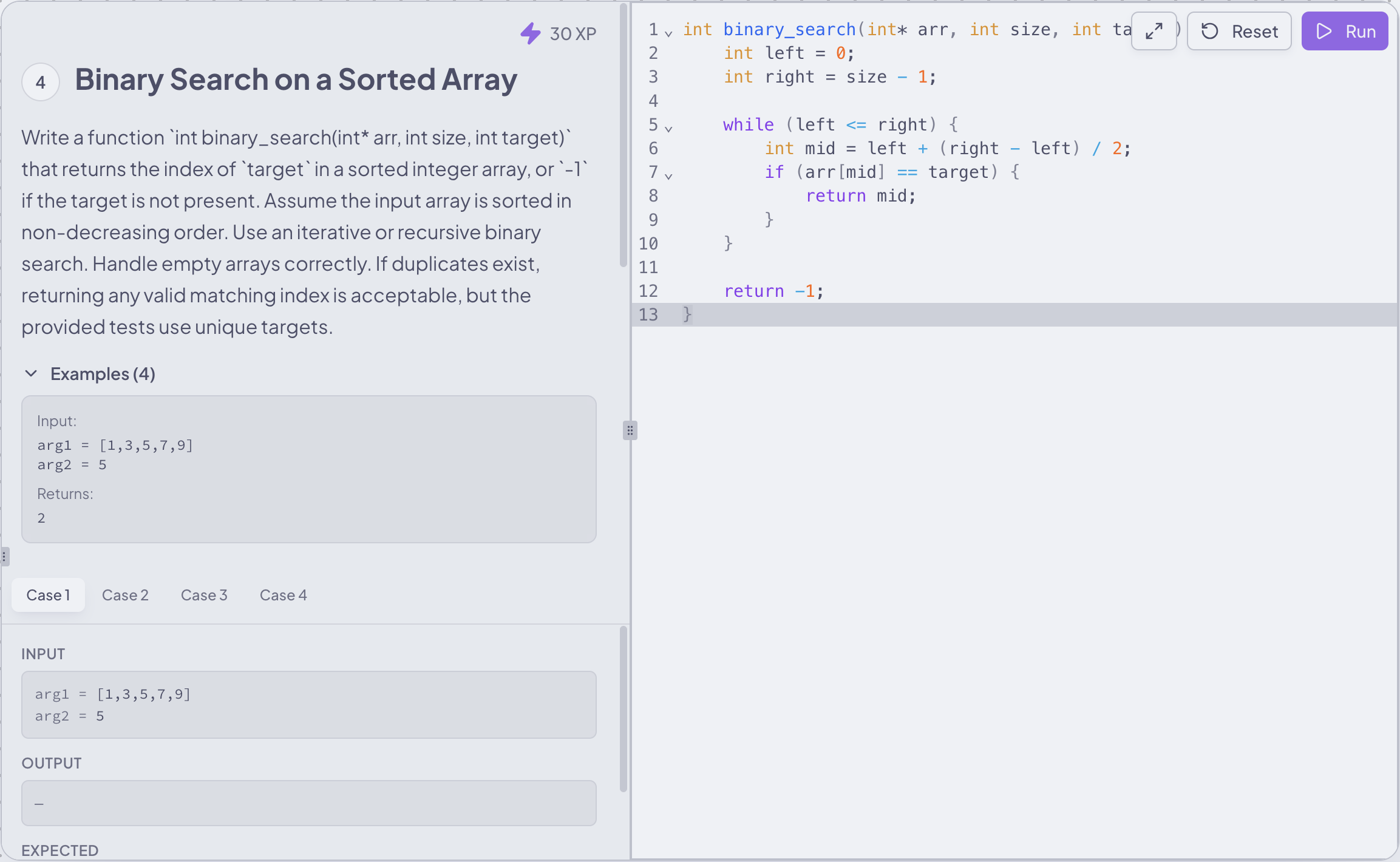Click the lightning bolt XP icon
The image size is (1400, 862).
pos(531,33)
